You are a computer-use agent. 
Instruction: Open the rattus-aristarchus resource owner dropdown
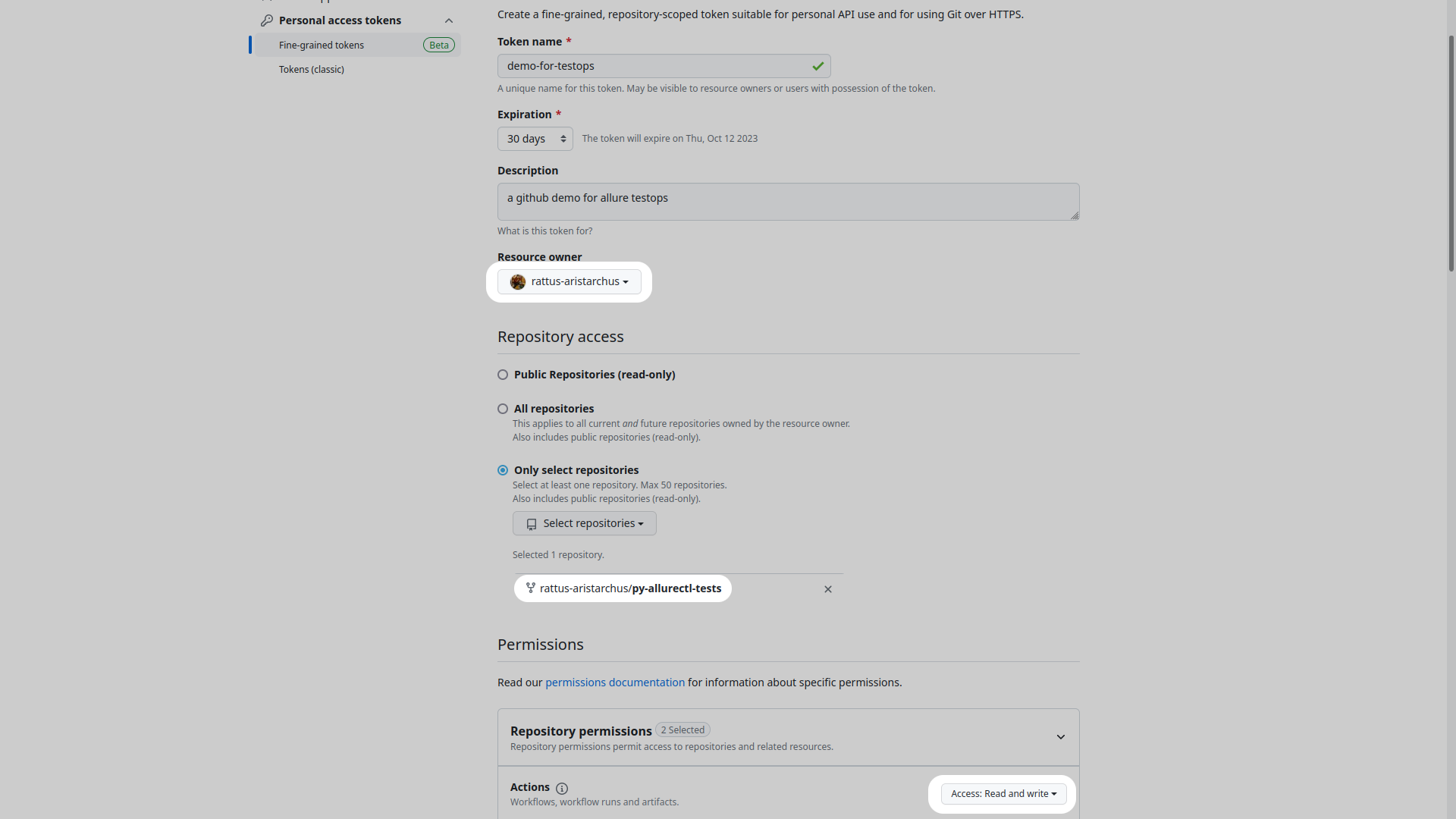point(569,281)
